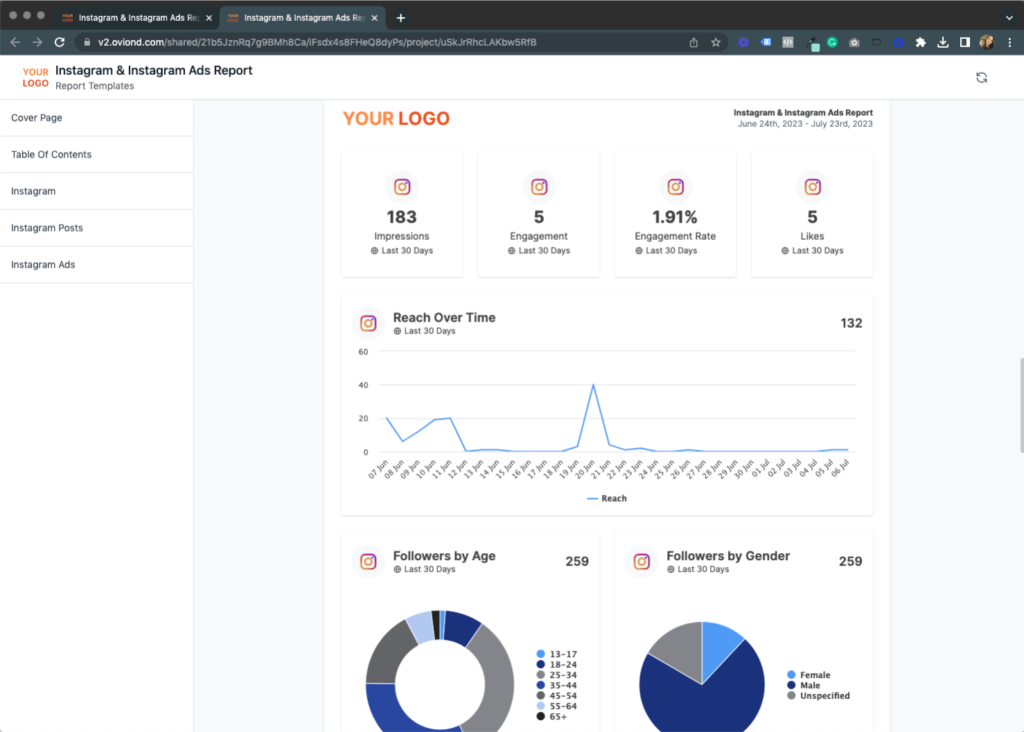This screenshot has width=1024, height=732.
Task: Click the report date range text
Action: tap(805, 124)
